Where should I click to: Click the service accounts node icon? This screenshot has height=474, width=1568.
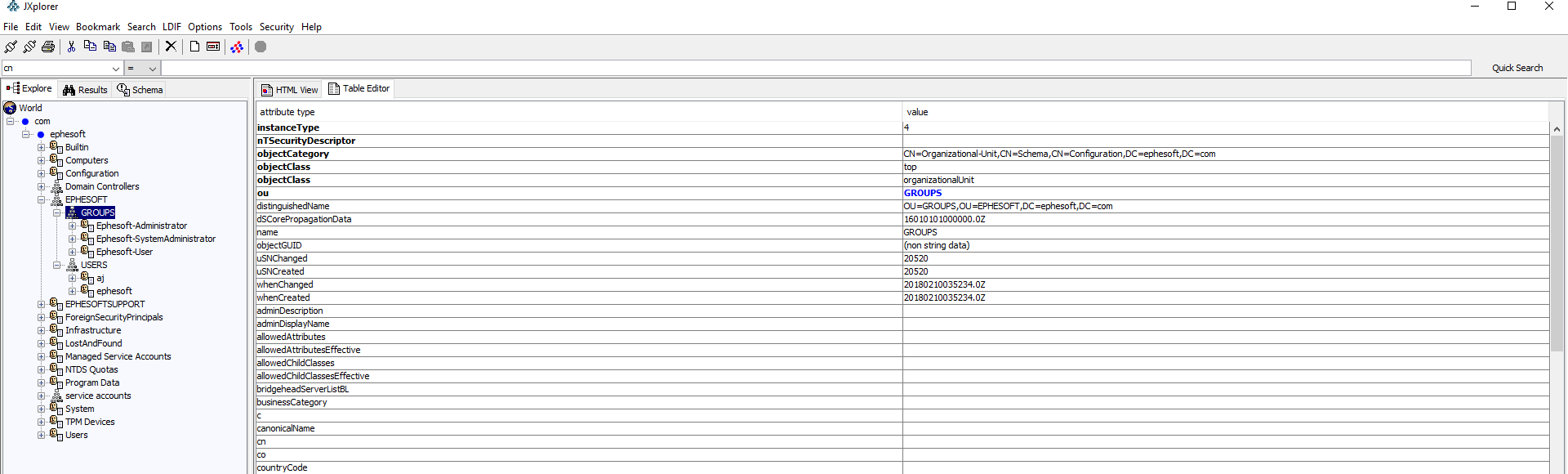point(56,396)
